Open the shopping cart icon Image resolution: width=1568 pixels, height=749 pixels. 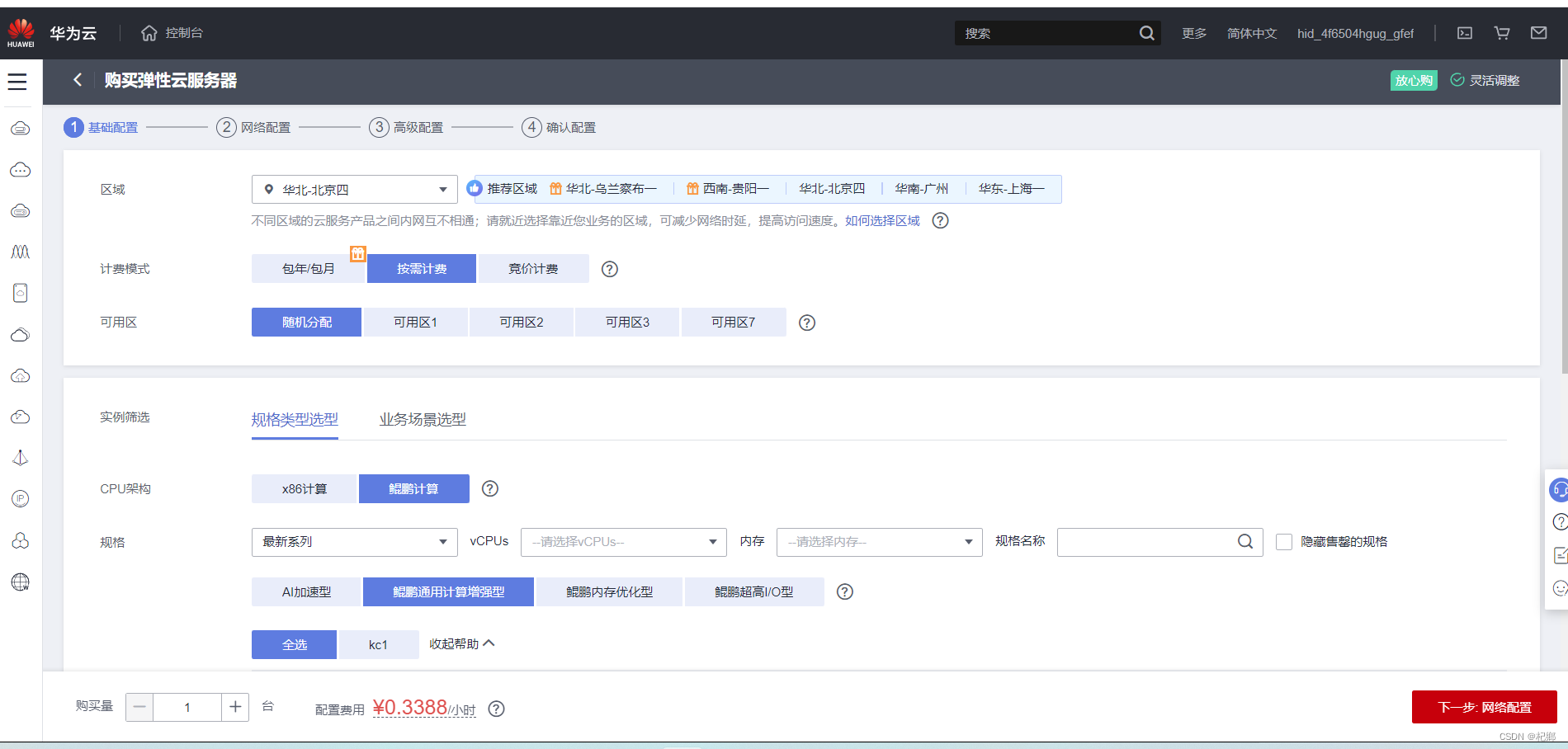tap(1502, 33)
